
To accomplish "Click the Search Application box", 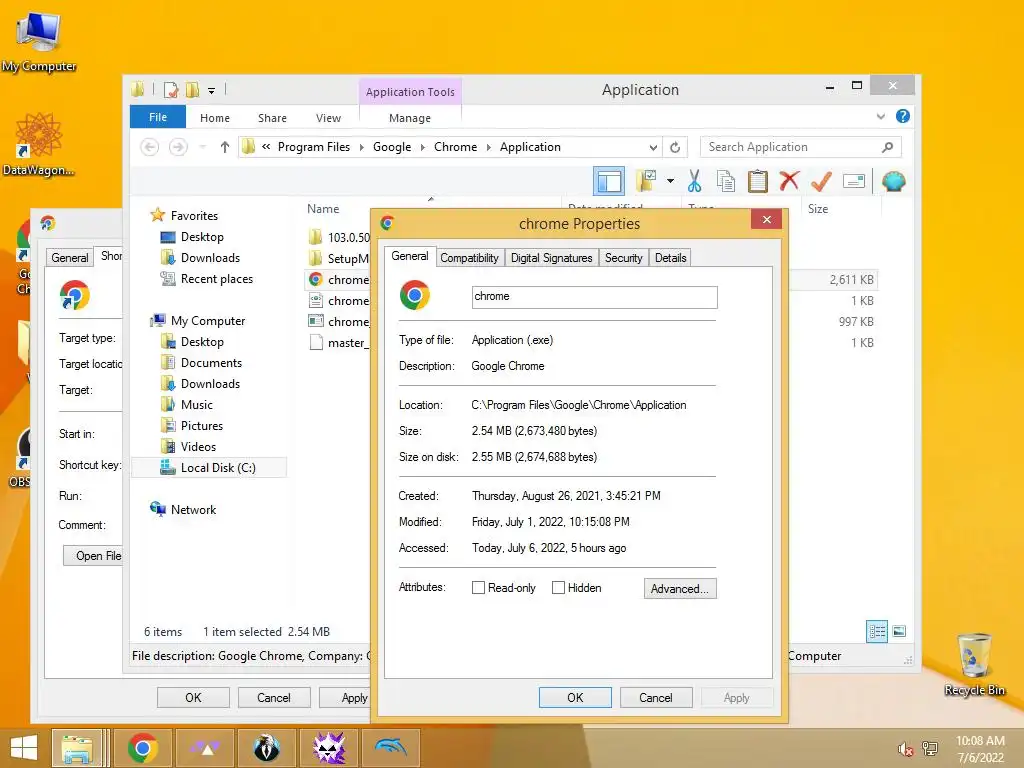I will point(801,147).
